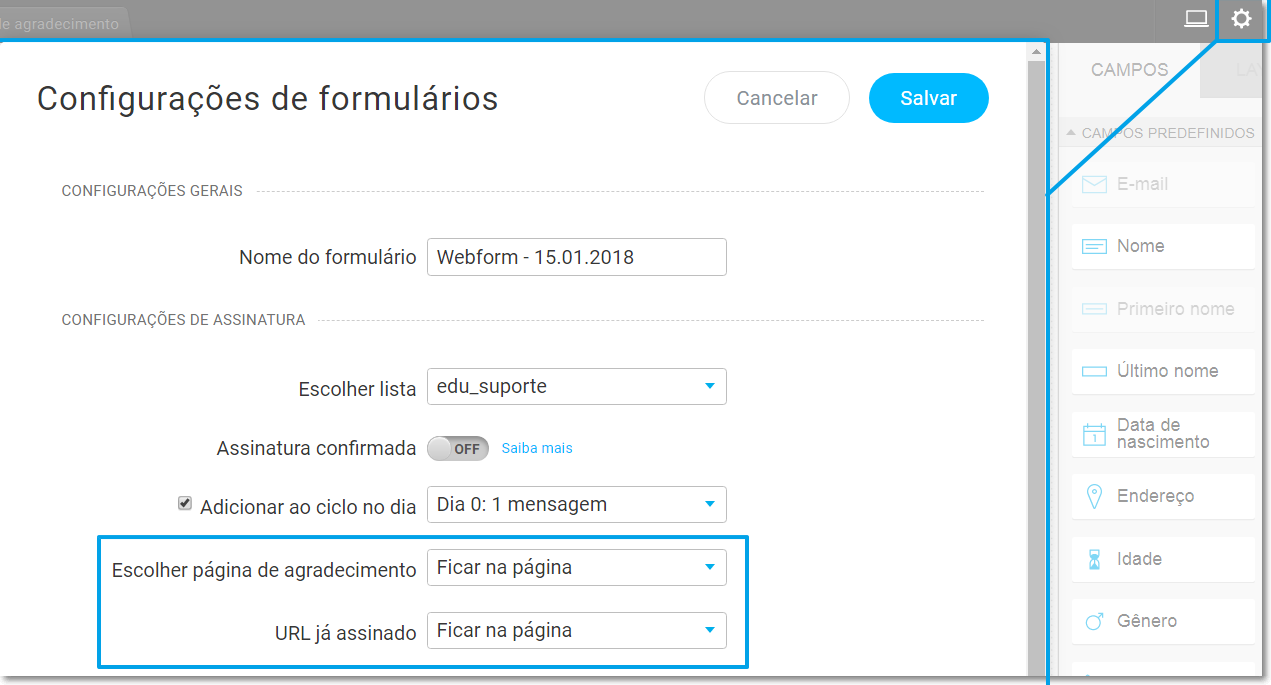Expand the Dia 0: 1 mensagem dropdown
Screen dimensions: 1271x685
[x=577, y=504]
